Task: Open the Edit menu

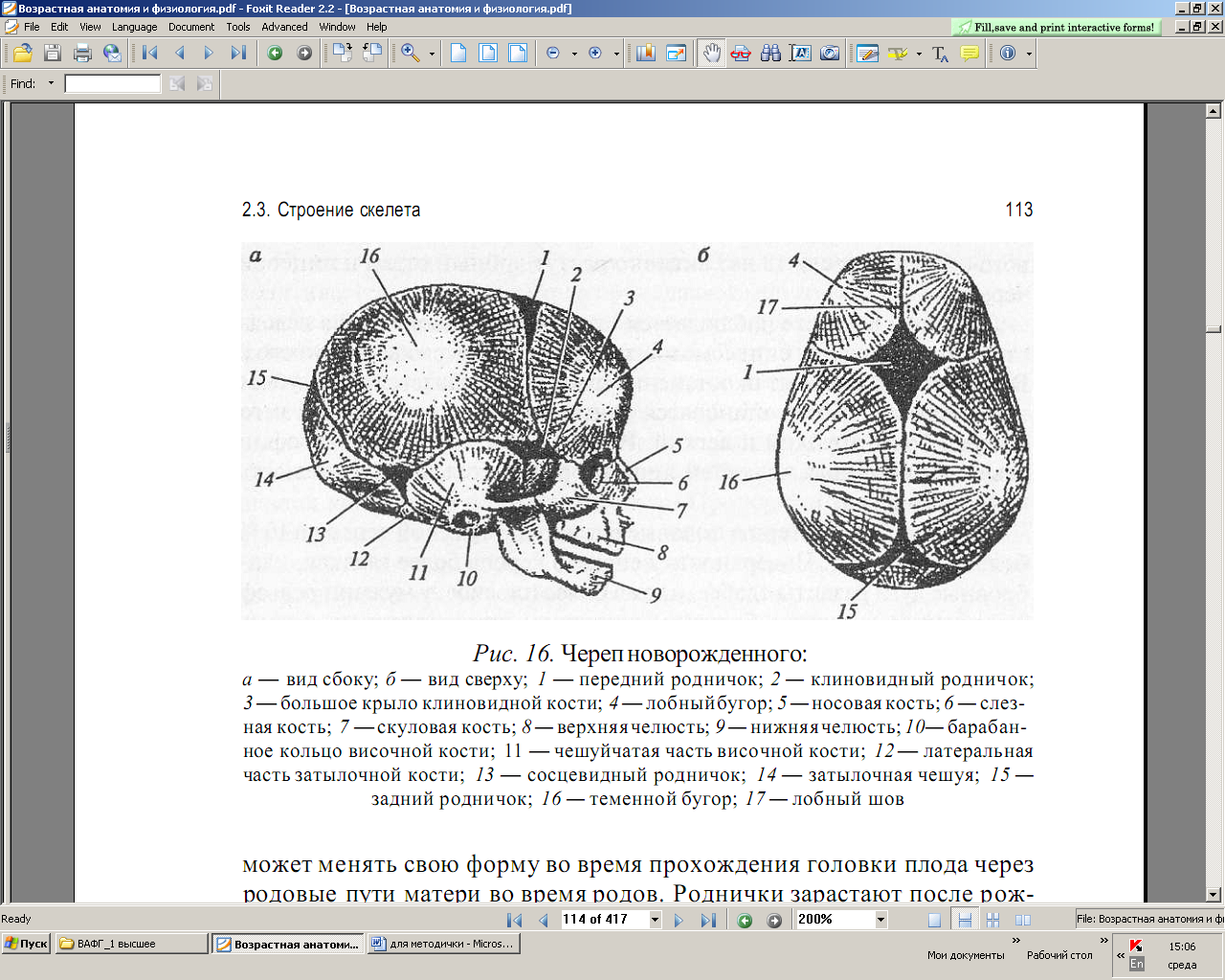Action: click(59, 27)
